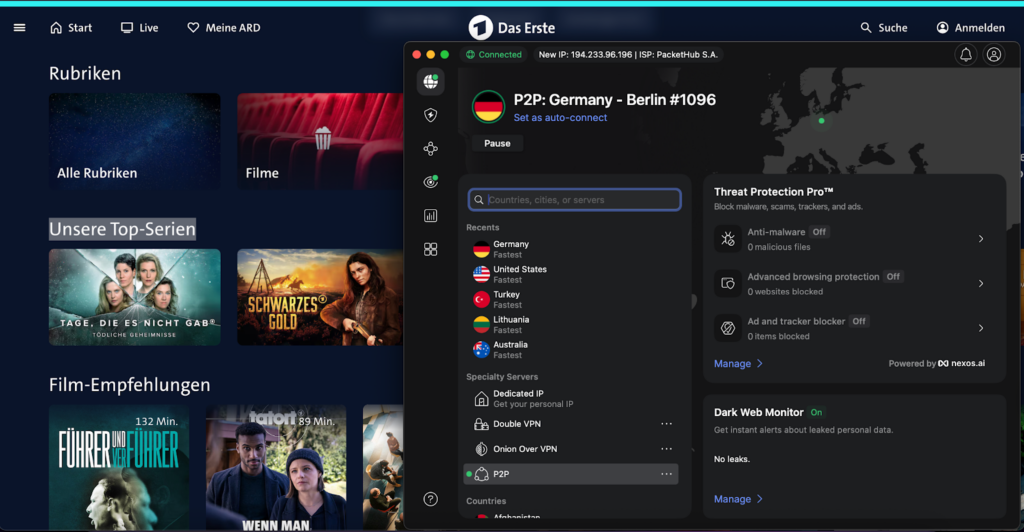Open Tage, die es nicht gab thumbnail
This screenshot has width=1024, height=532.
point(135,297)
